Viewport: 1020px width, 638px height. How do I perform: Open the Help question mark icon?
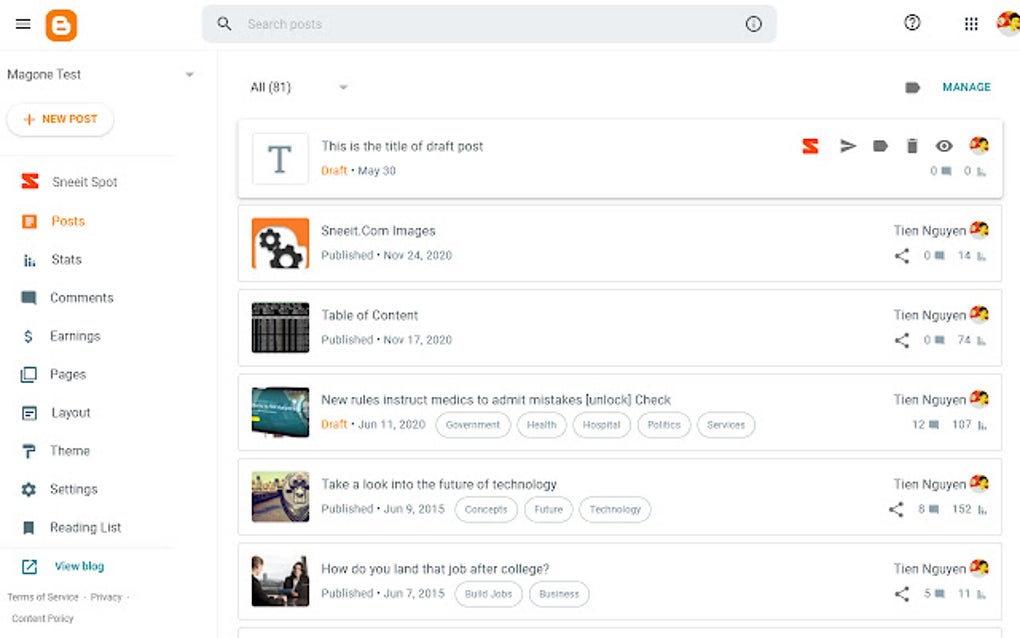(912, 23)
